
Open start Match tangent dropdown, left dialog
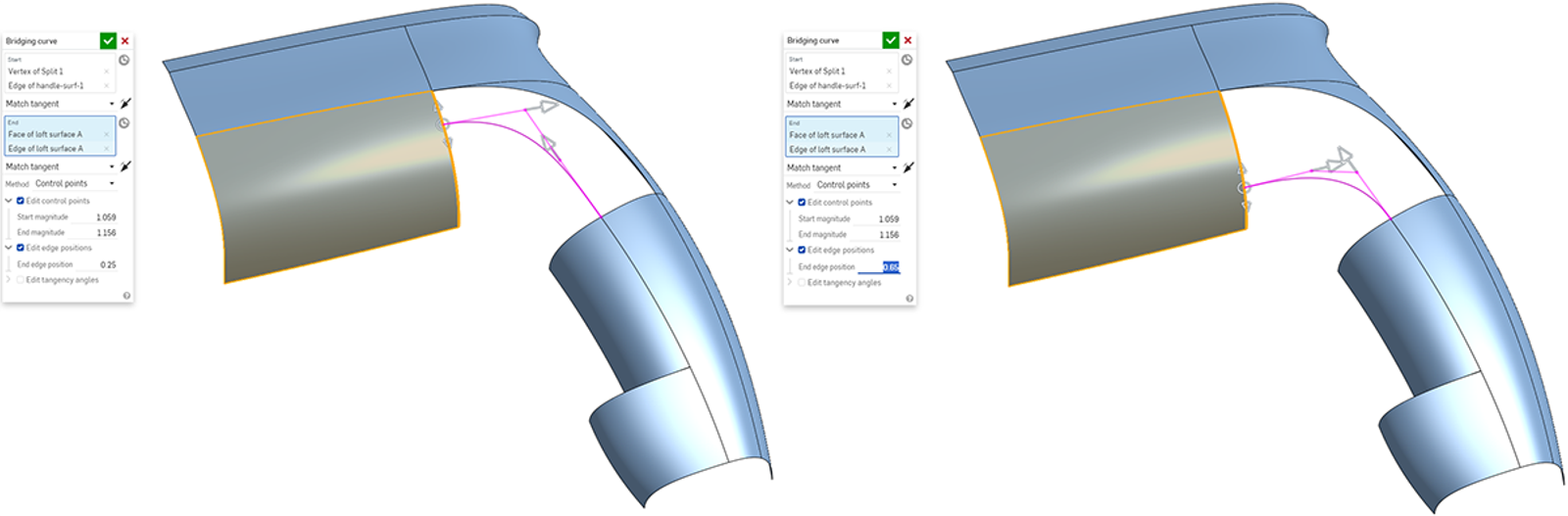click(60, 104)
